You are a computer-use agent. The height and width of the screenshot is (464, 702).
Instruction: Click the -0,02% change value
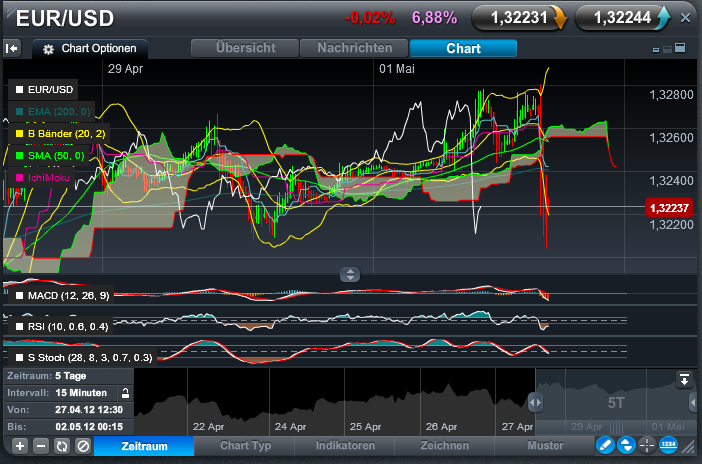click(x=370, y=18)
